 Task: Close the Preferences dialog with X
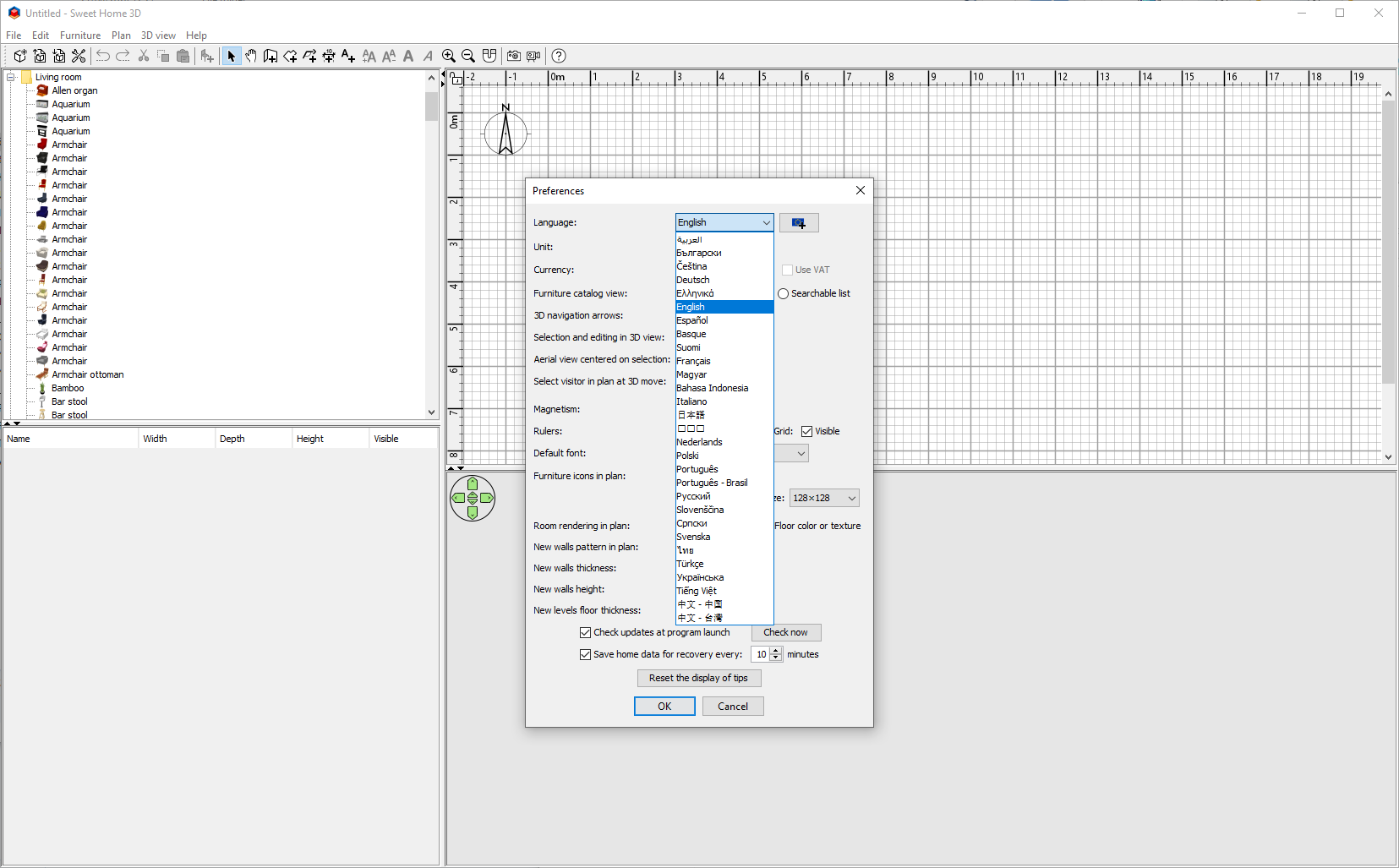pos(861,190)
